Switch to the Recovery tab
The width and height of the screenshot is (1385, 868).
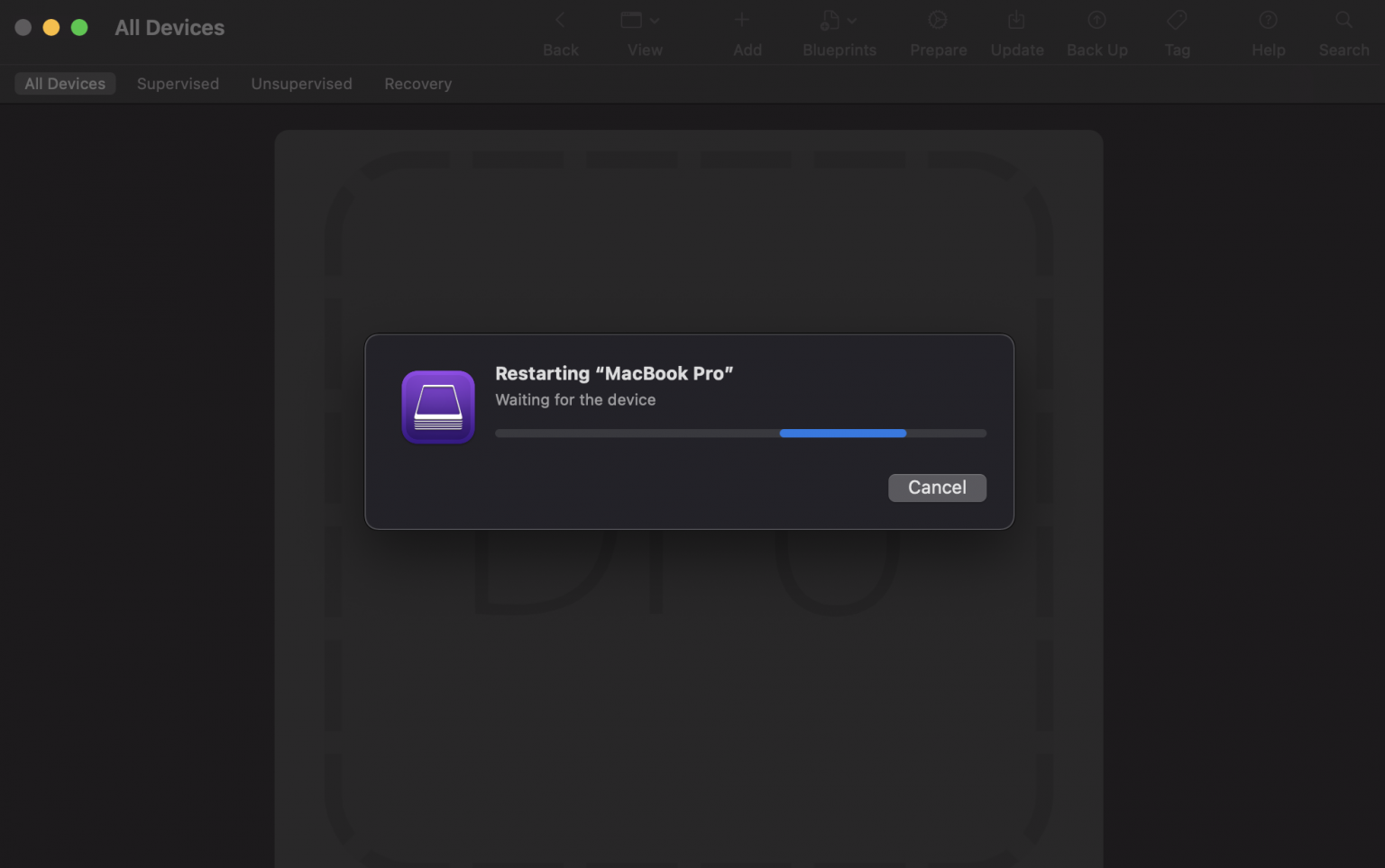(x=417, y=83)
